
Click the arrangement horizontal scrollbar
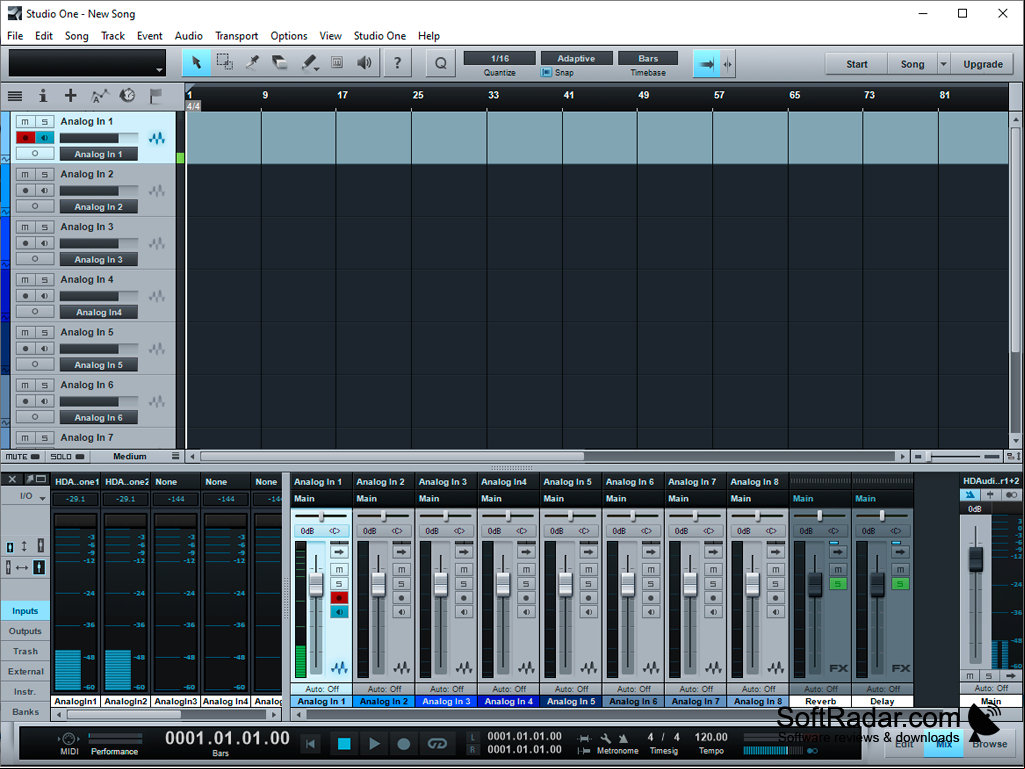[x=392, y=456]
